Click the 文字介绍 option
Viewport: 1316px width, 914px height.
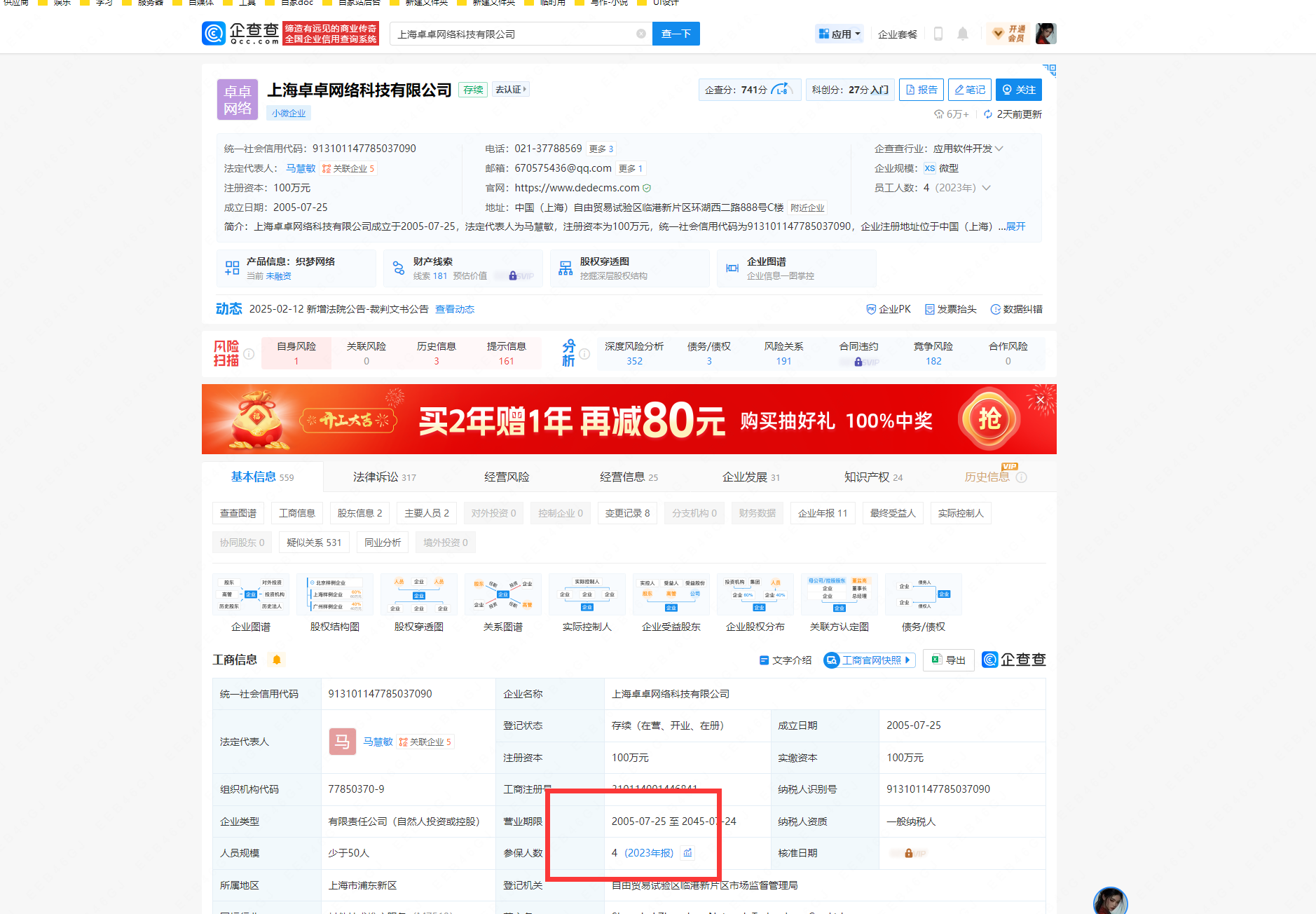click(786, 660)
